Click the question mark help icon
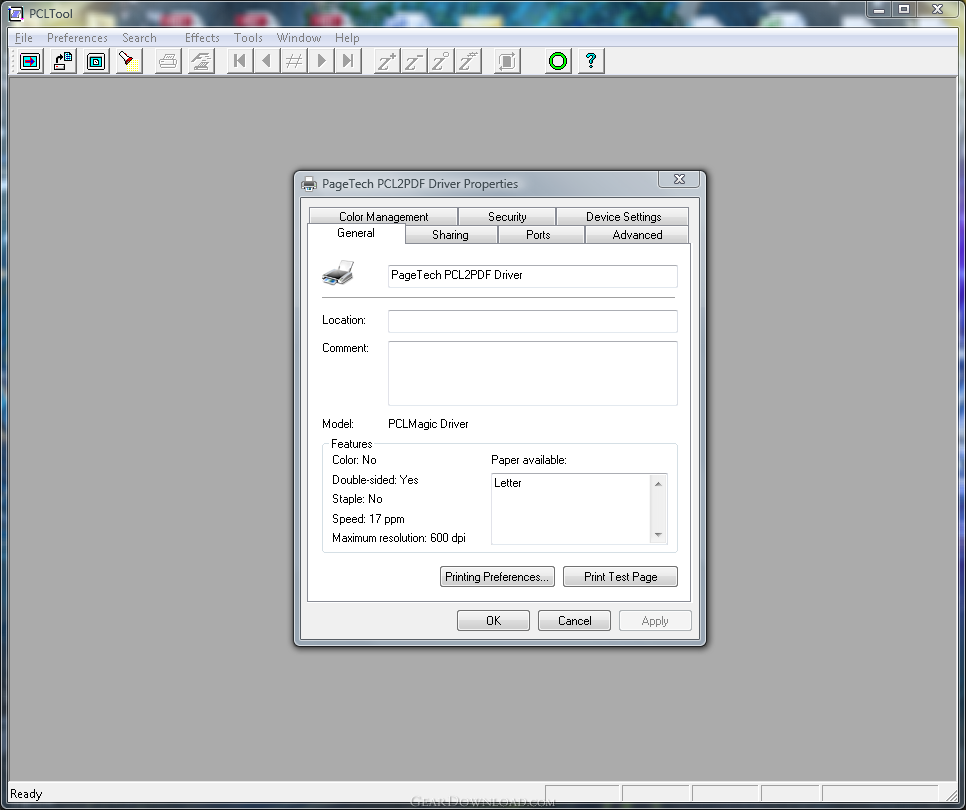 click(591, 61)
